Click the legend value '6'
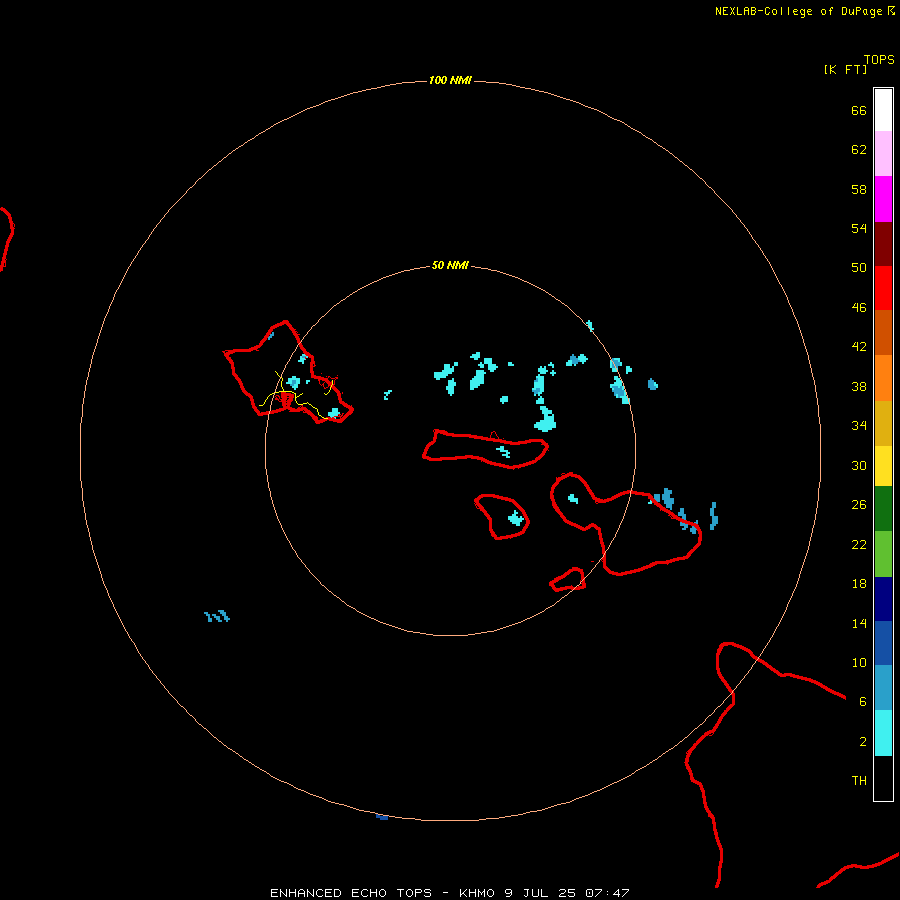Viewport: 900px width, 900px height. click(x=863, y=702)
